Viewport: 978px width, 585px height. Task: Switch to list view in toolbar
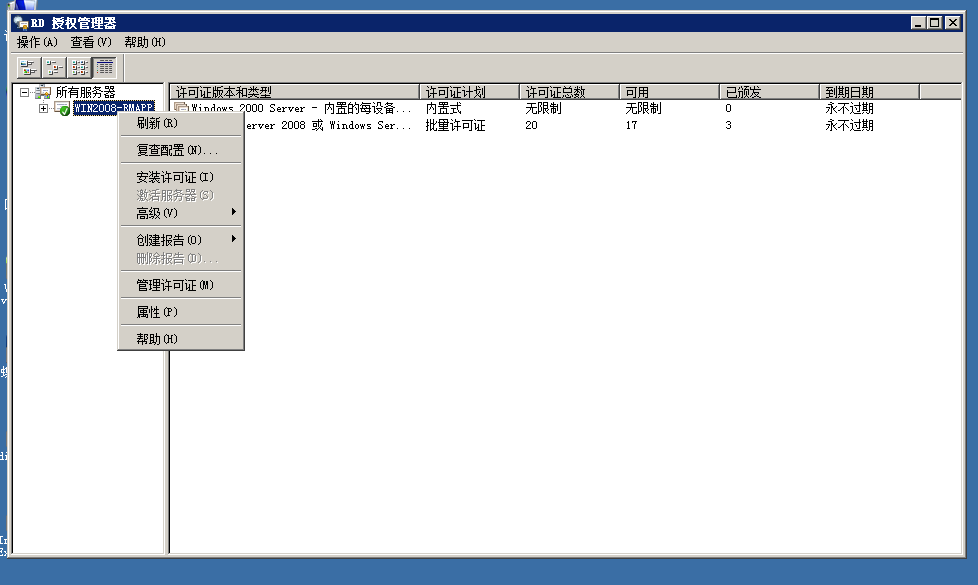[x=80, y=67]
